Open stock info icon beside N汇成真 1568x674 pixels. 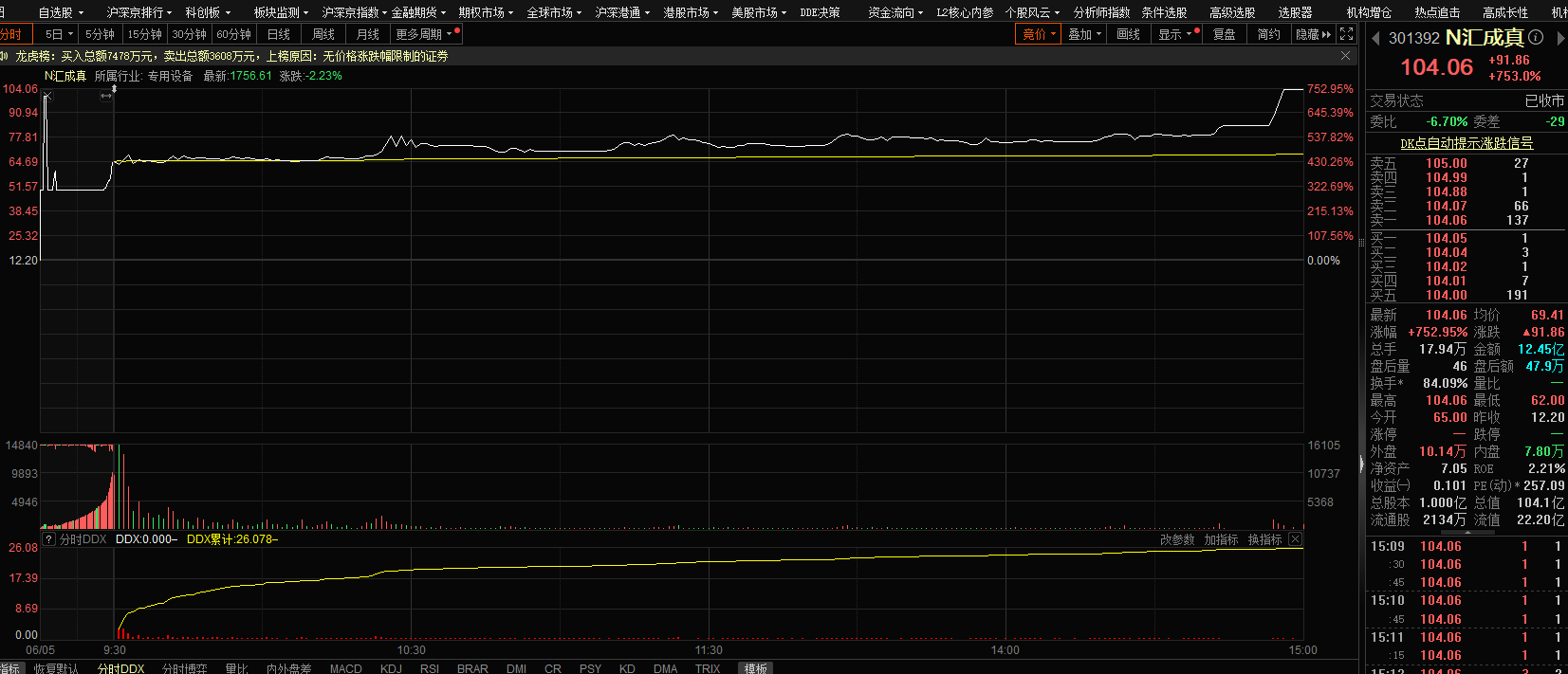point(1535,38)
